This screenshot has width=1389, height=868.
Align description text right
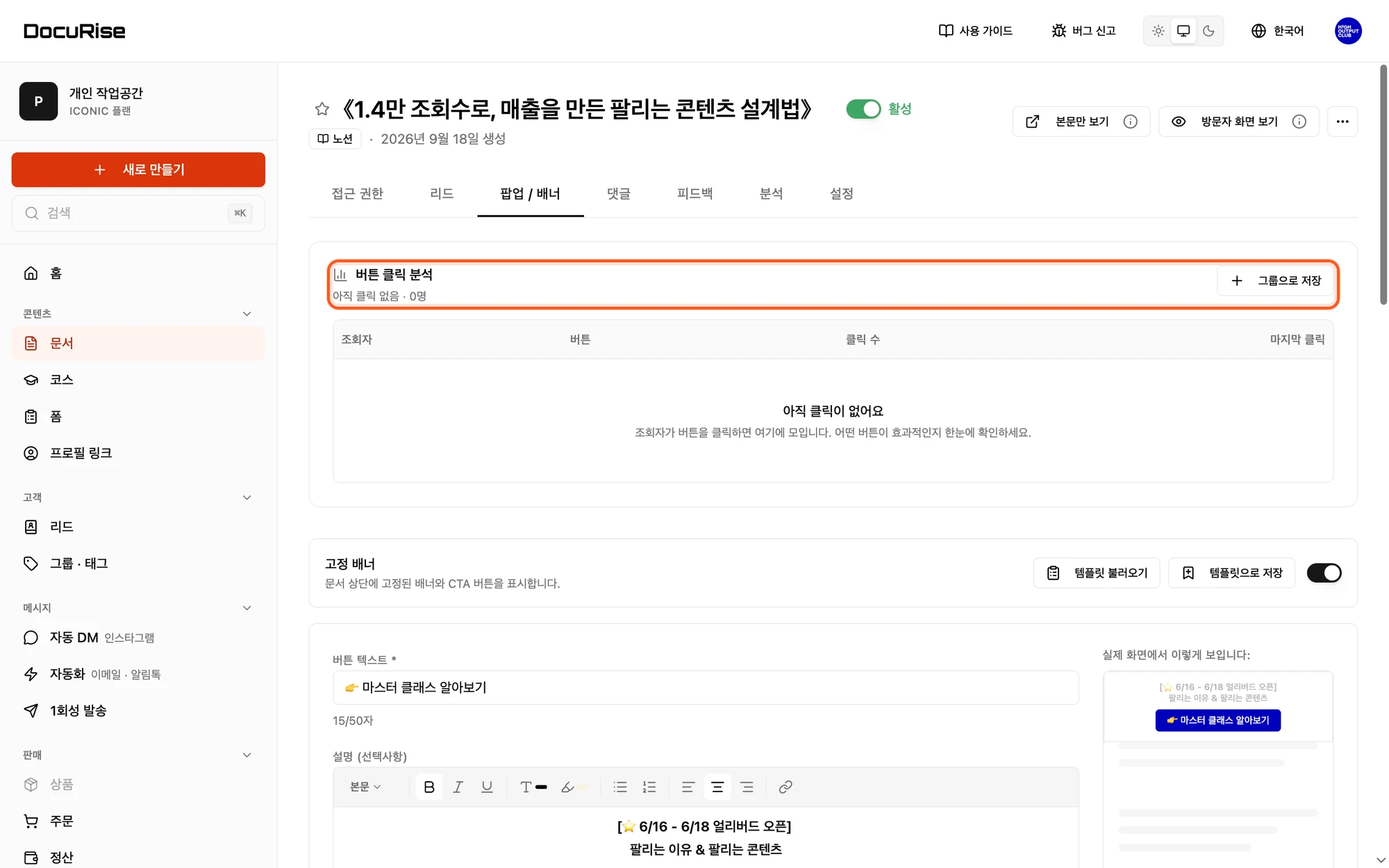click(747, 787)
